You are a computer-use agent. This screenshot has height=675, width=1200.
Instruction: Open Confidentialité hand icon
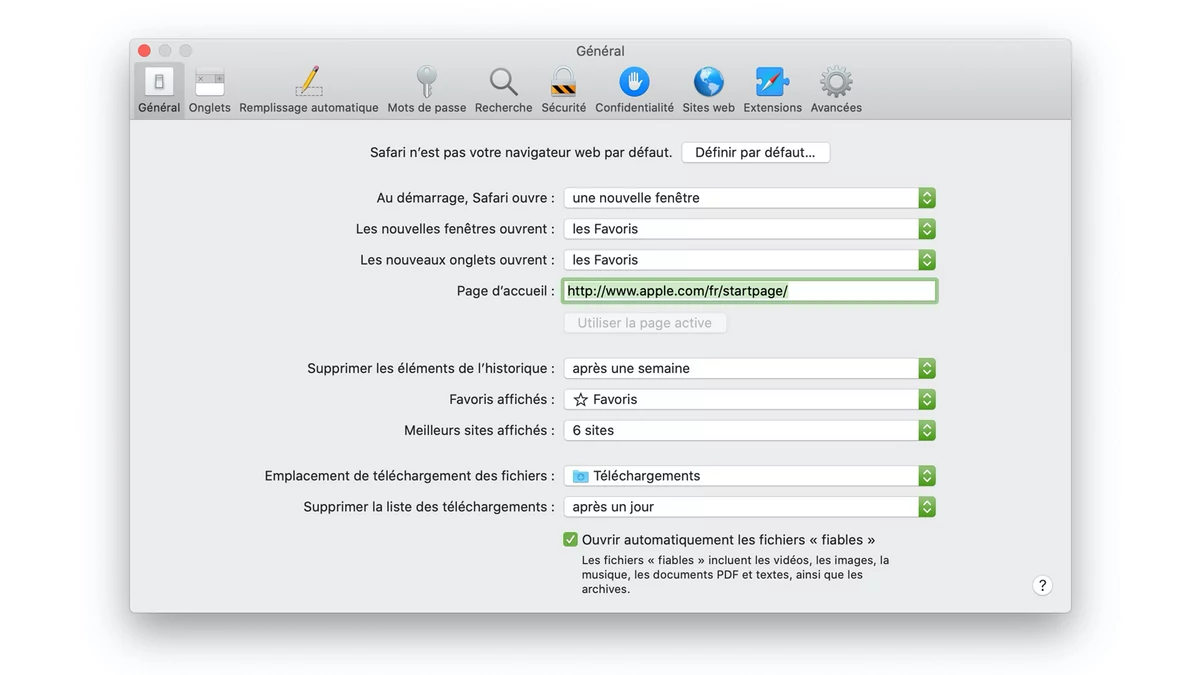[x=634, y=82]
